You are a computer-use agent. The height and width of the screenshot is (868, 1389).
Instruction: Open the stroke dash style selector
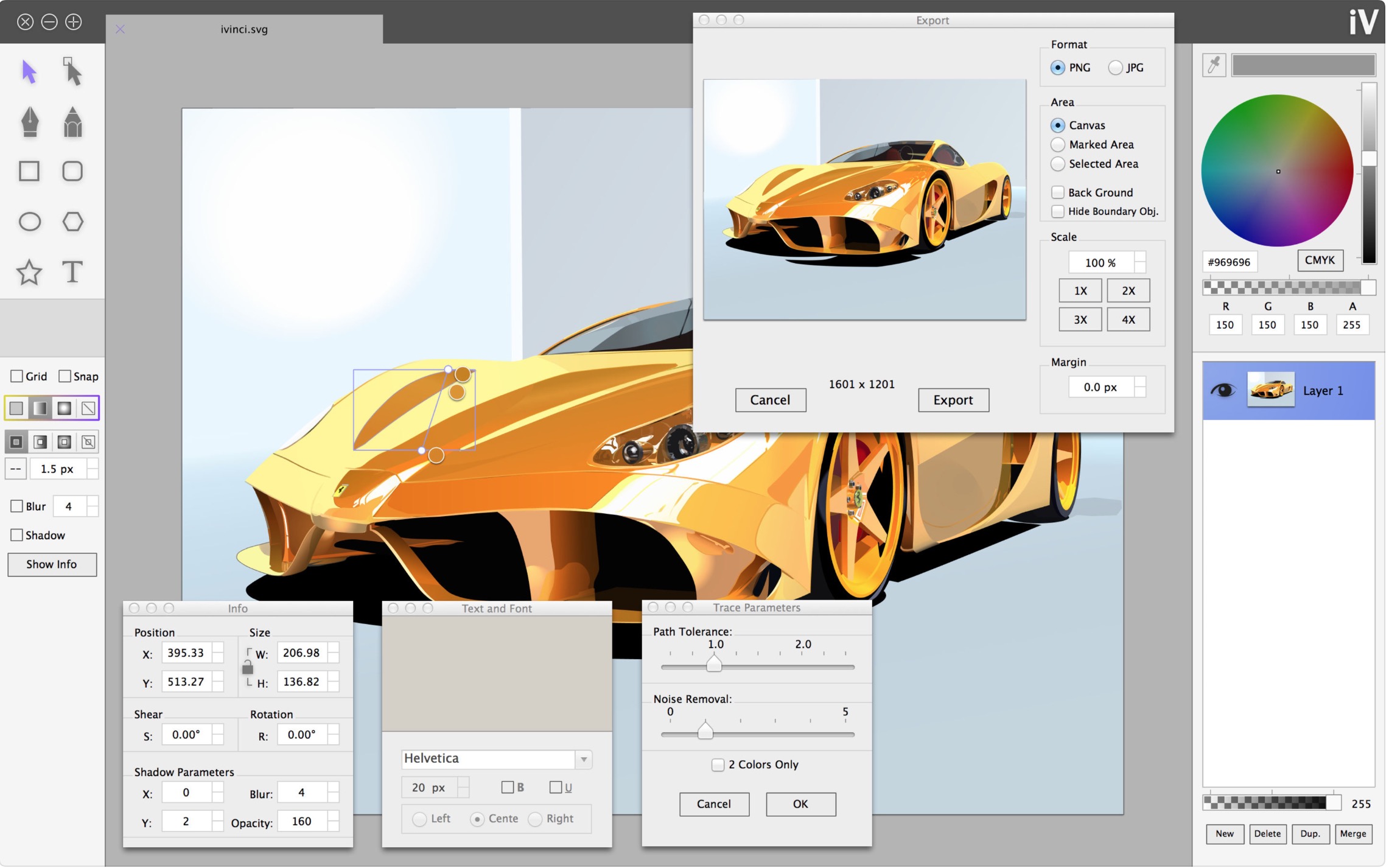click(16, 470)
